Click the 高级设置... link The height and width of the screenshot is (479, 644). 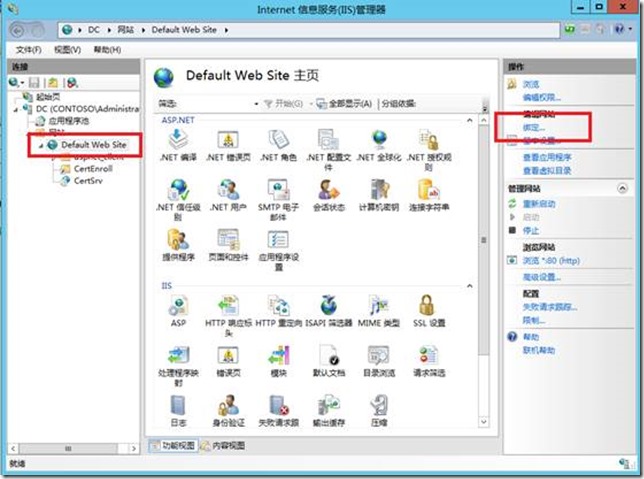[x=541, y=277]
